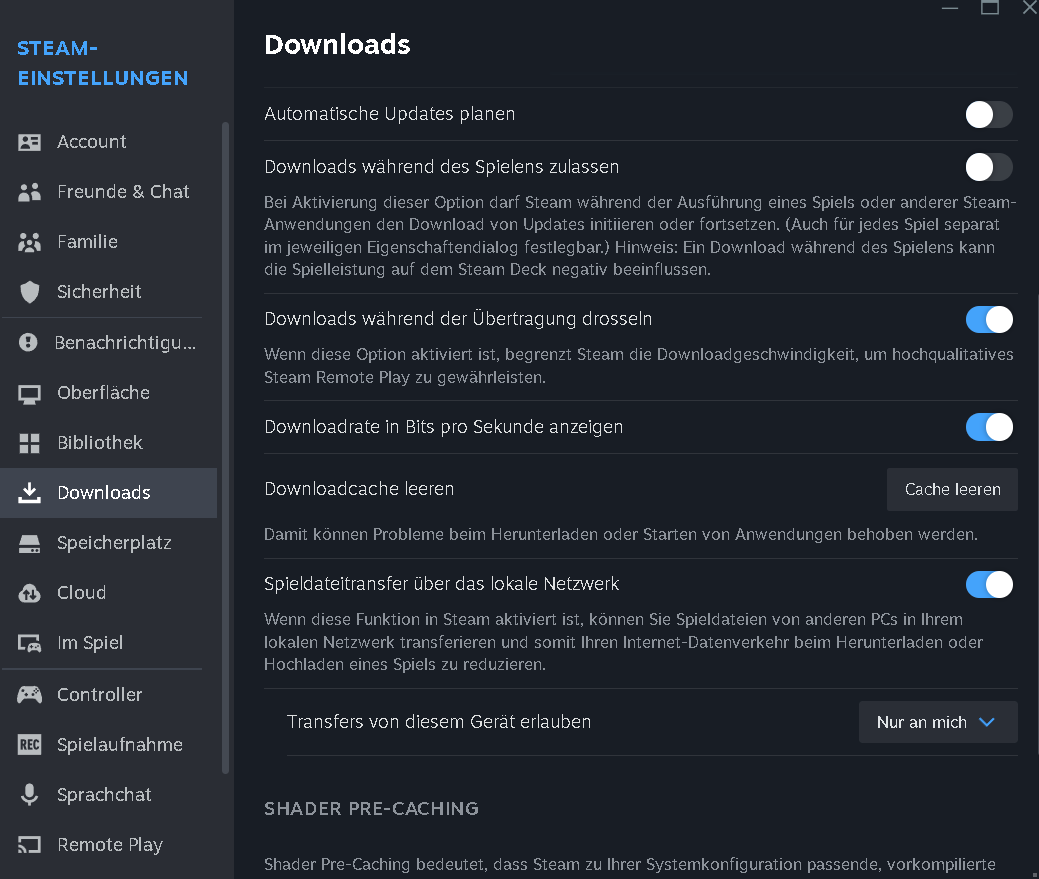Click the Downloads arrow icon in sidebar

[29, 493]
